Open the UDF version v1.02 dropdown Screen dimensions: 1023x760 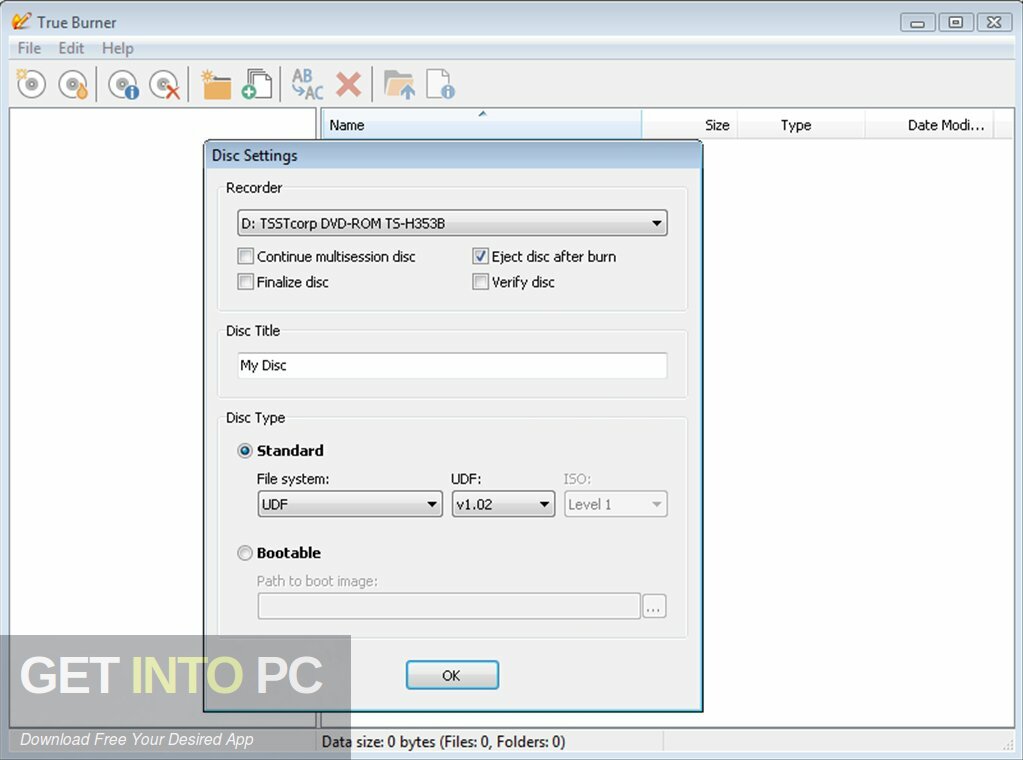[503, 504]
